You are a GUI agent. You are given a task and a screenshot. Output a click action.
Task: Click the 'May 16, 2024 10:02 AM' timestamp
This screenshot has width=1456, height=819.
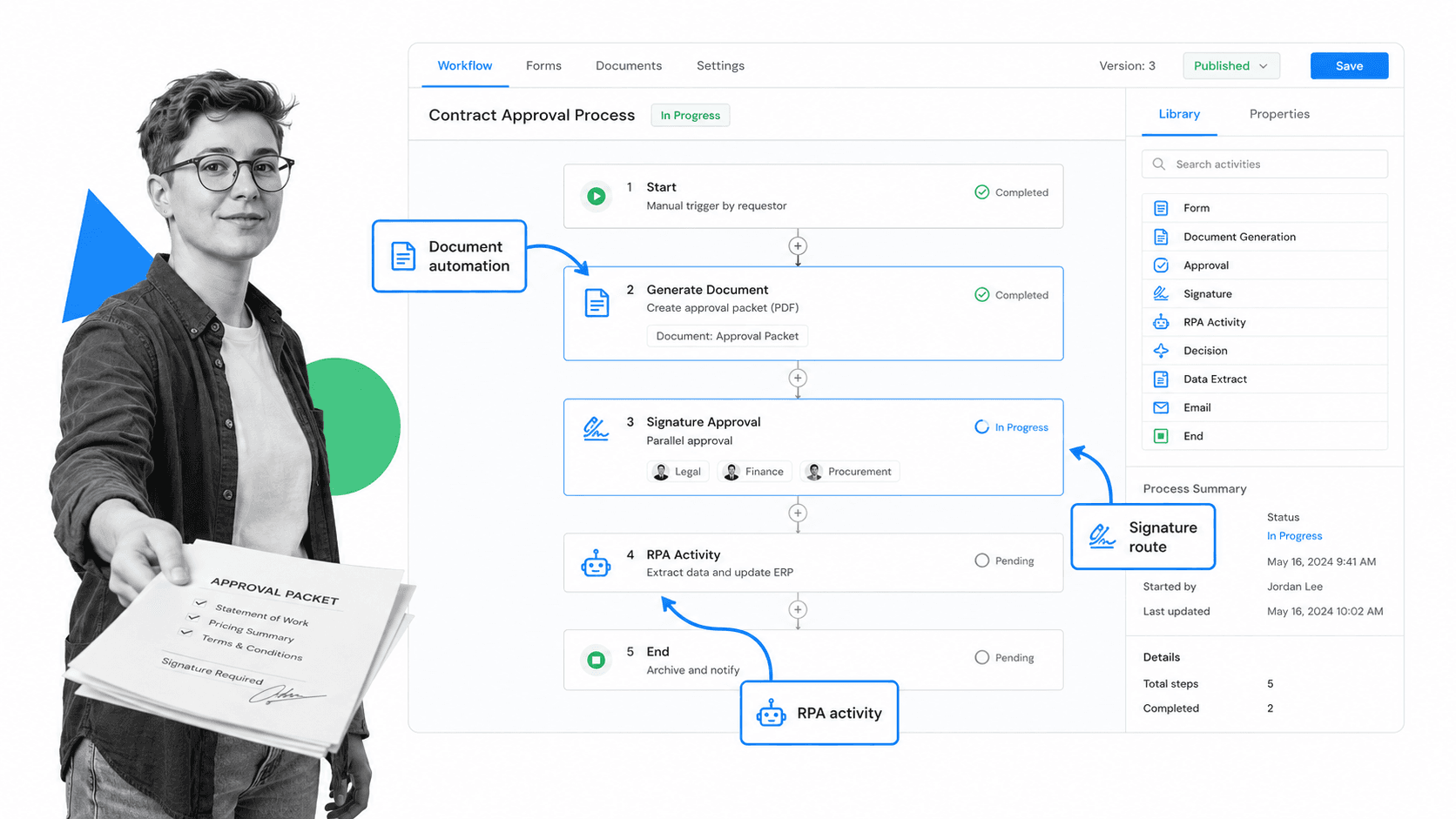[1325, 612]
